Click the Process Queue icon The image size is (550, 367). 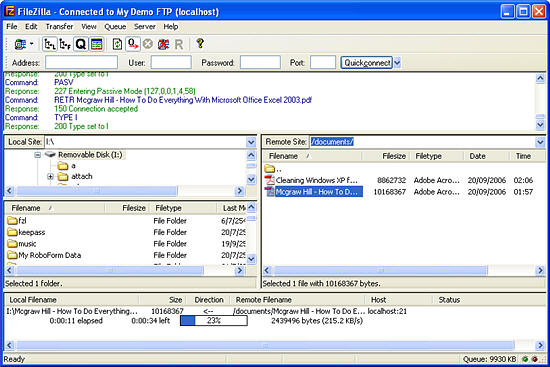[133, 44]
